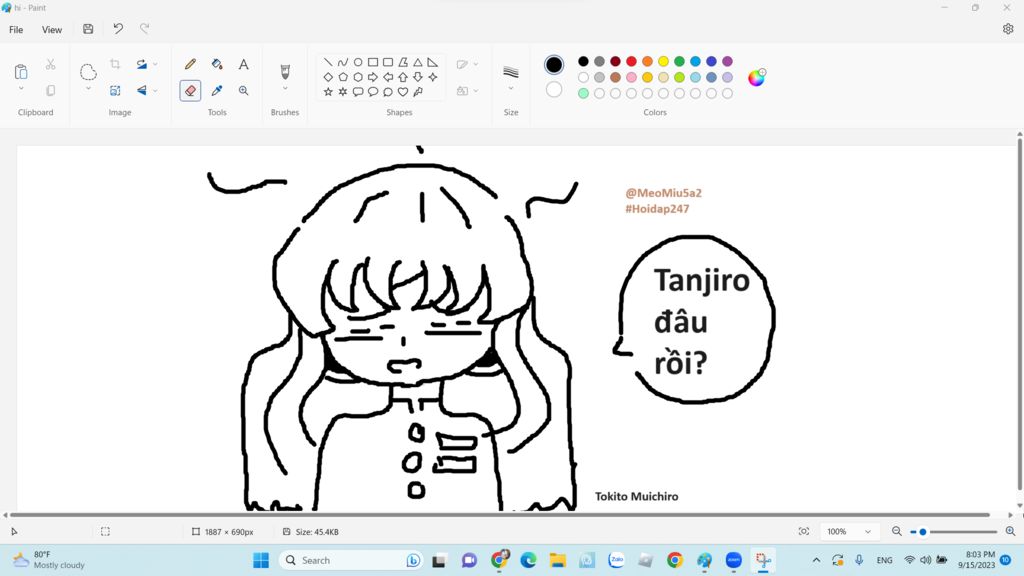The image size is (1024, 576).
Task: Pick the Right arrow shape
Action: (x=373, y=77)
